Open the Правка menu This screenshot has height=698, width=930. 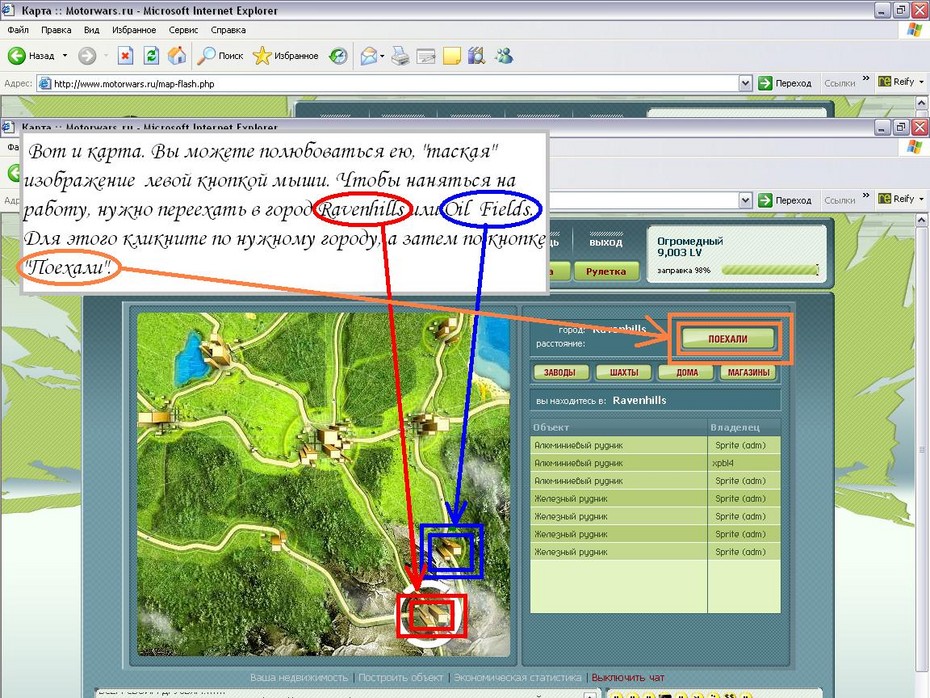coord(56,30)
